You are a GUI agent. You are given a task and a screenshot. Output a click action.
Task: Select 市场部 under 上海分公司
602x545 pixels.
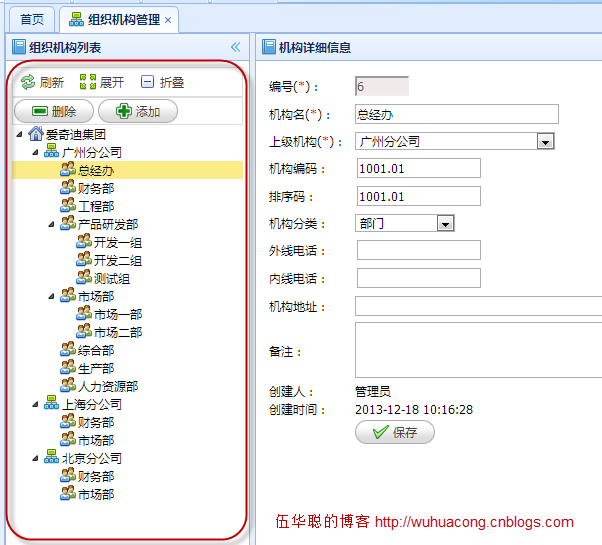pos(96,440)
